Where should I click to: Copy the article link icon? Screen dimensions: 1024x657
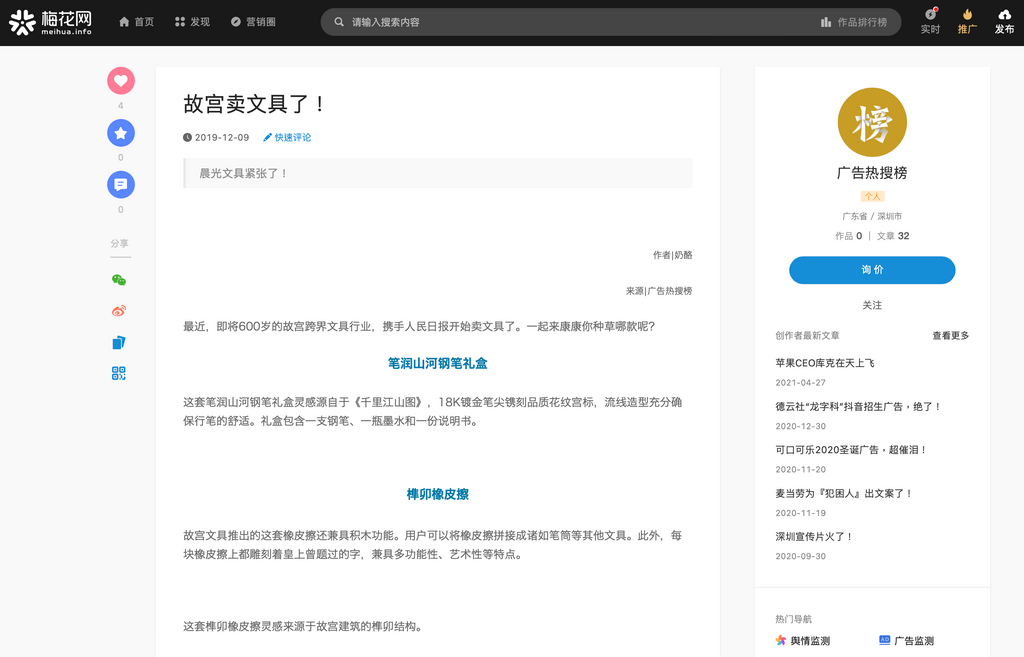[119, 342]
